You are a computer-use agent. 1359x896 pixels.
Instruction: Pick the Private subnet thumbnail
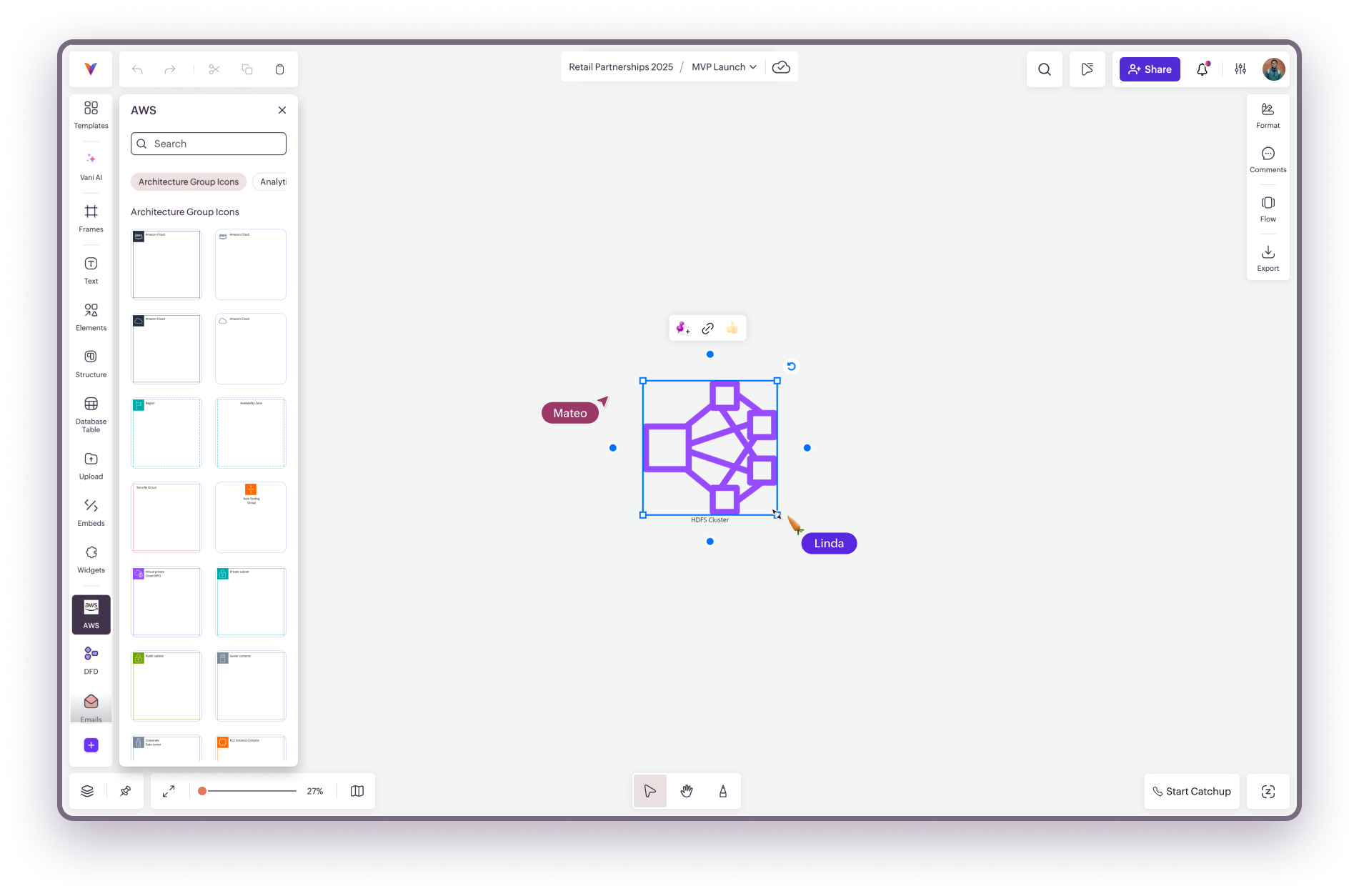tap(251, 602)
